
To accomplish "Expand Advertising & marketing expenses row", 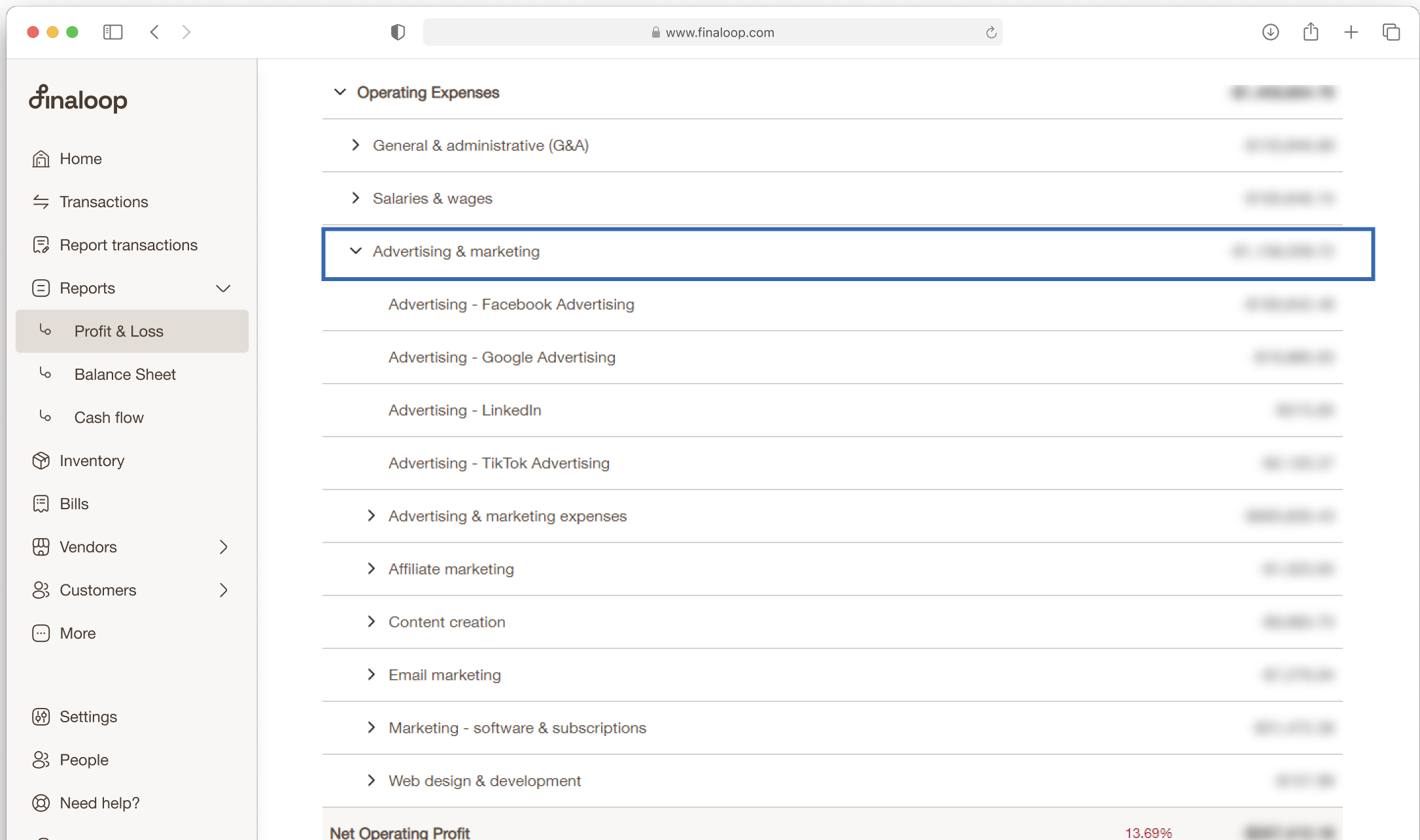I will click(x=372, y=516).
